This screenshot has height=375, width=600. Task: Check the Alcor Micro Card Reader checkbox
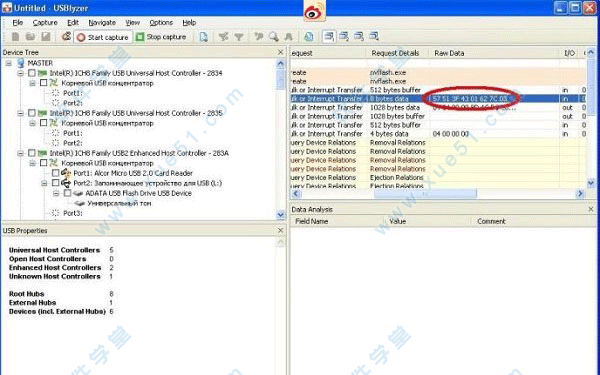[55, 173]
